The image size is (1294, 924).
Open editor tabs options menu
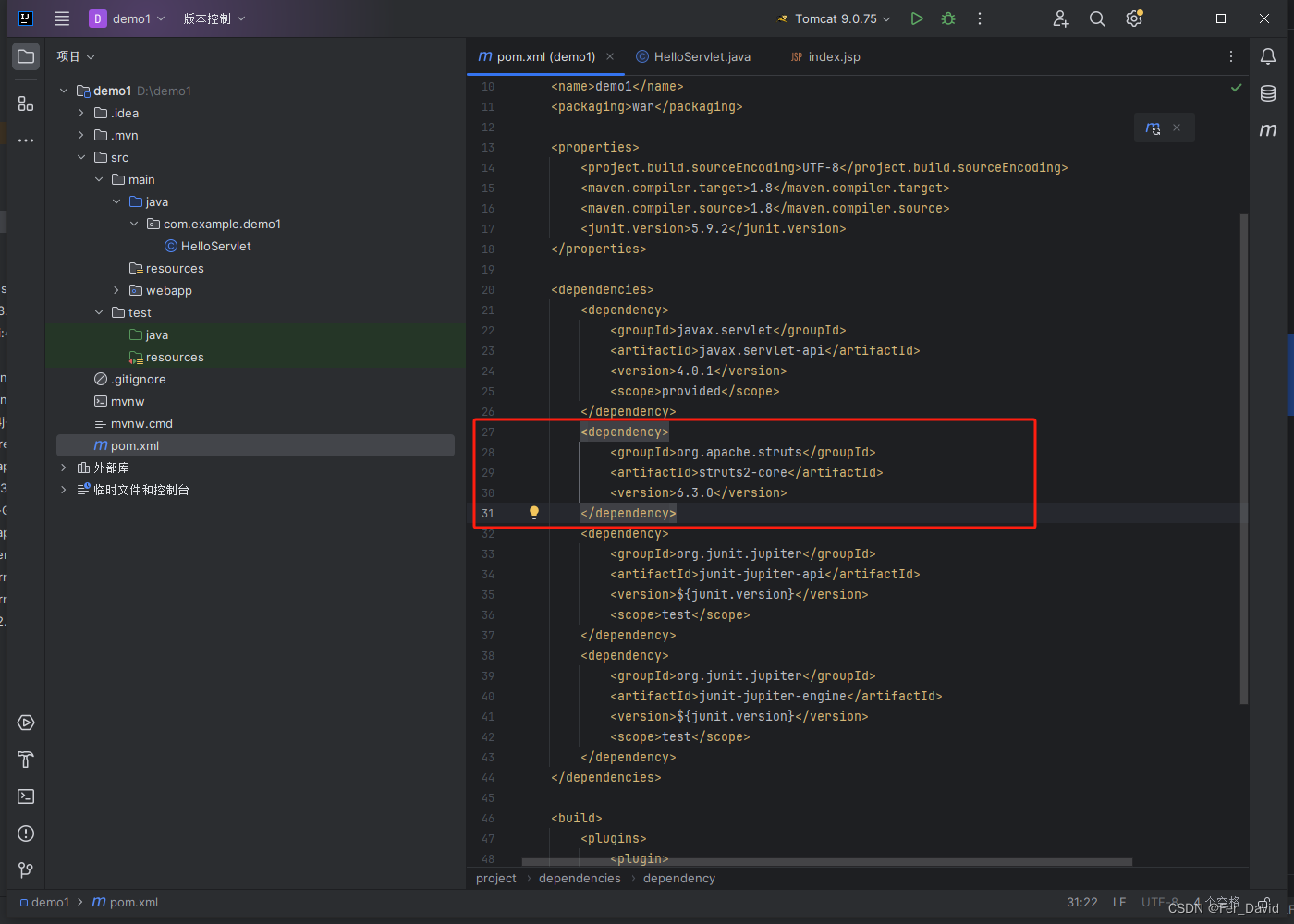[x=1231, y=56]
